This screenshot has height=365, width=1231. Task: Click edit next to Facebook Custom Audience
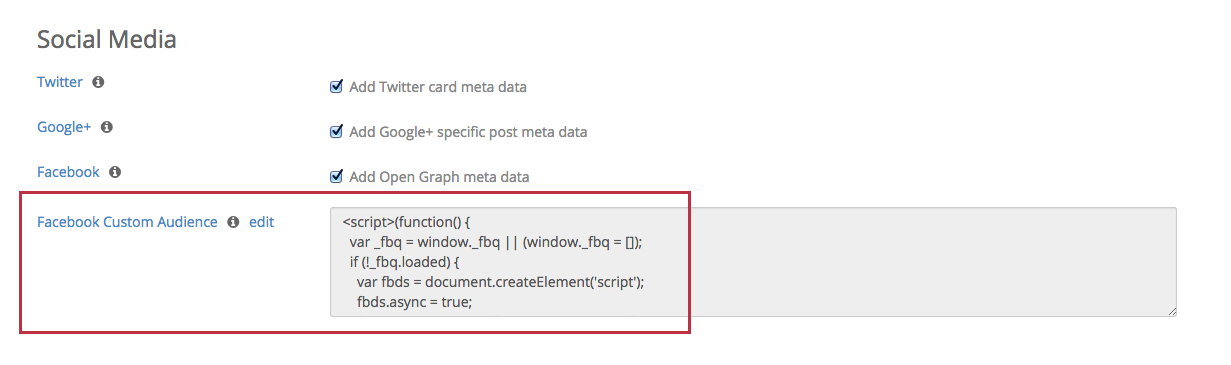click(261, 222)
